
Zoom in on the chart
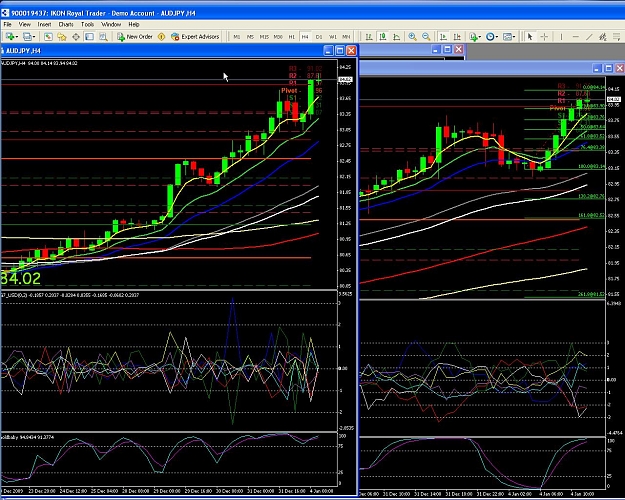(x=413, y=37)
